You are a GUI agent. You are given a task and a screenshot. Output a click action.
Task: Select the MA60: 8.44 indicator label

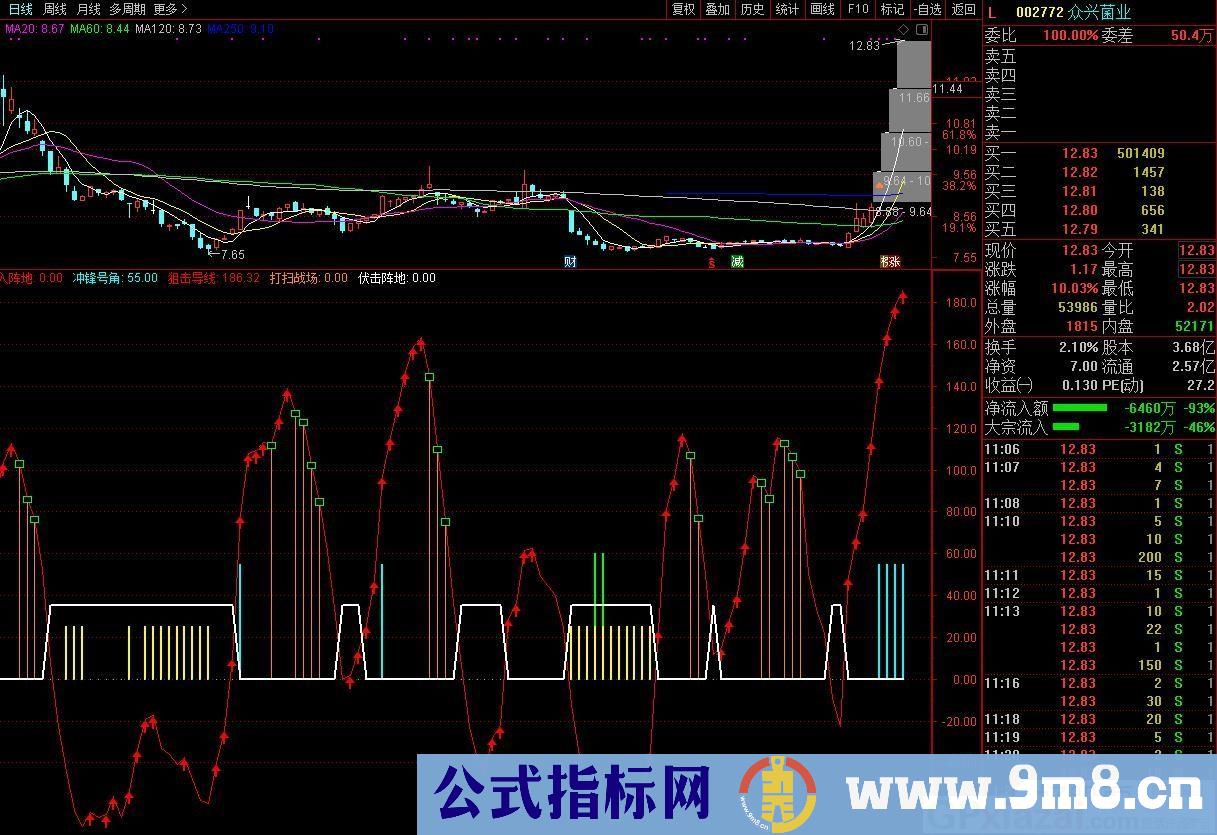pyautogui.click(x=100, y=29)
